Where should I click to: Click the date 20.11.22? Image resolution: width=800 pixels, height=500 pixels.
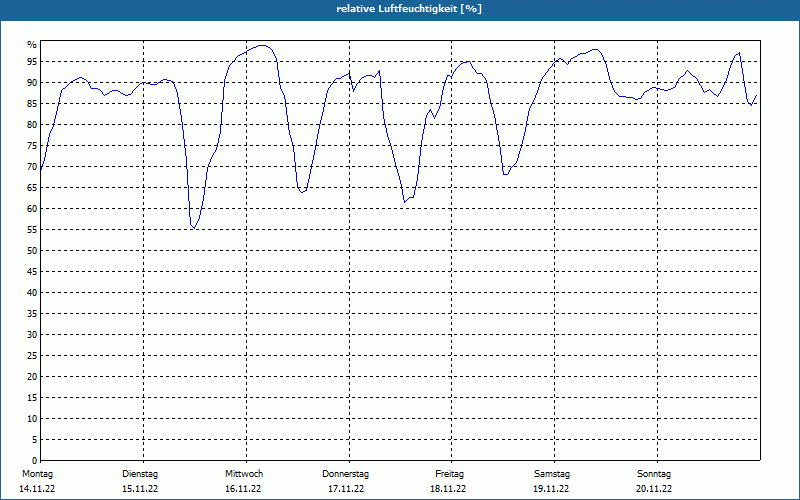[x=654, y=489]
